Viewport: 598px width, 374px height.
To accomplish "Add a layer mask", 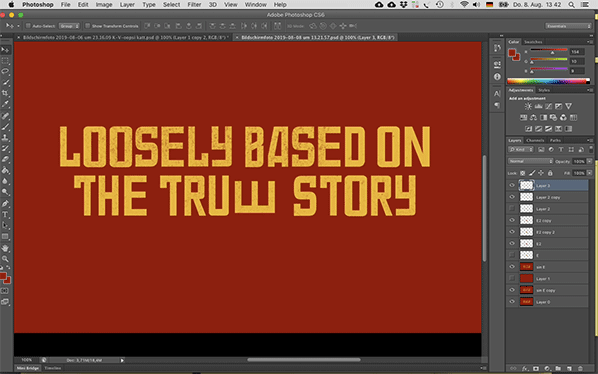I will [536, 369].
